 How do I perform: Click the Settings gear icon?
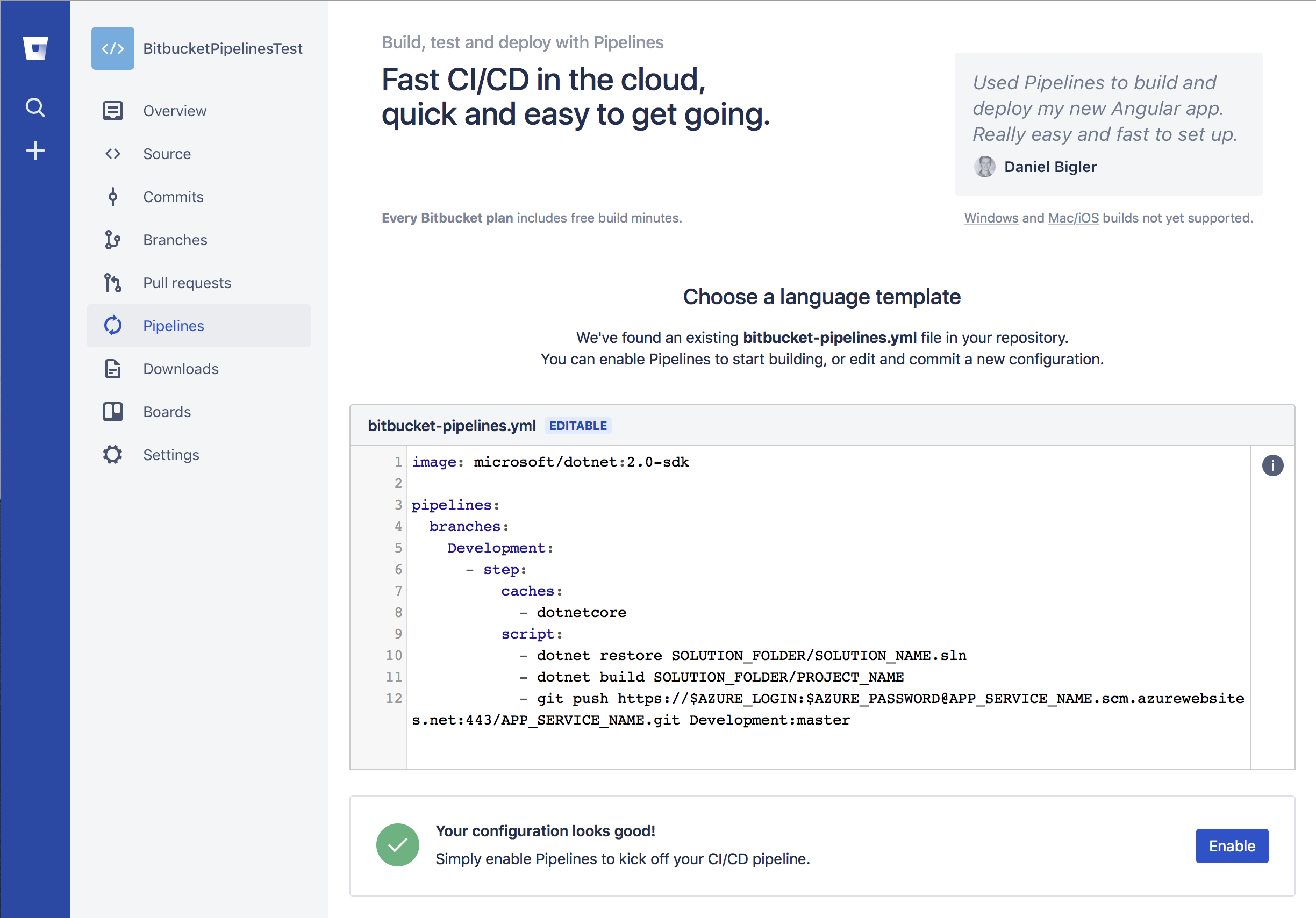coord(113,454)
